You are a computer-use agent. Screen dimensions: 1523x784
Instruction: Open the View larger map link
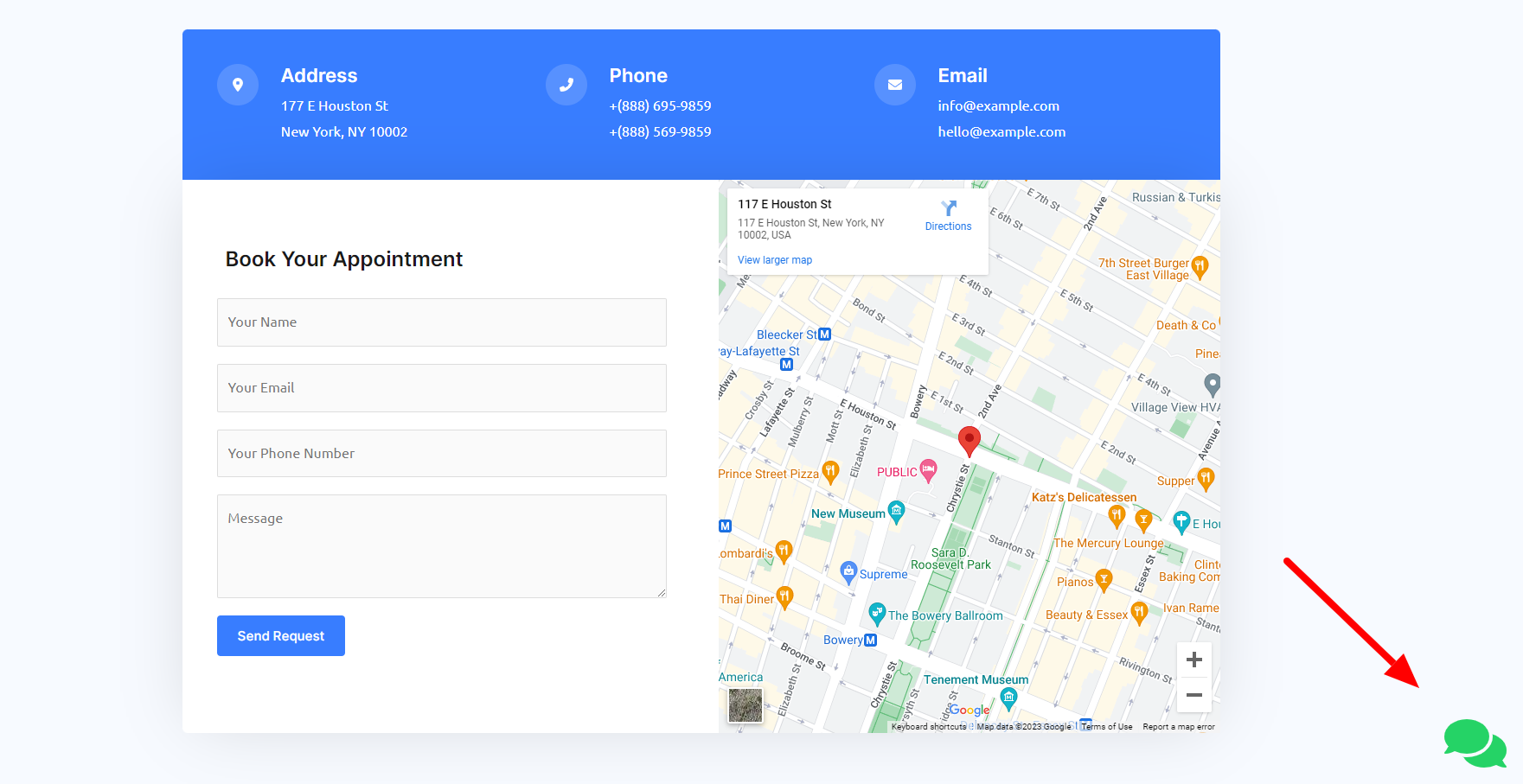775,260
